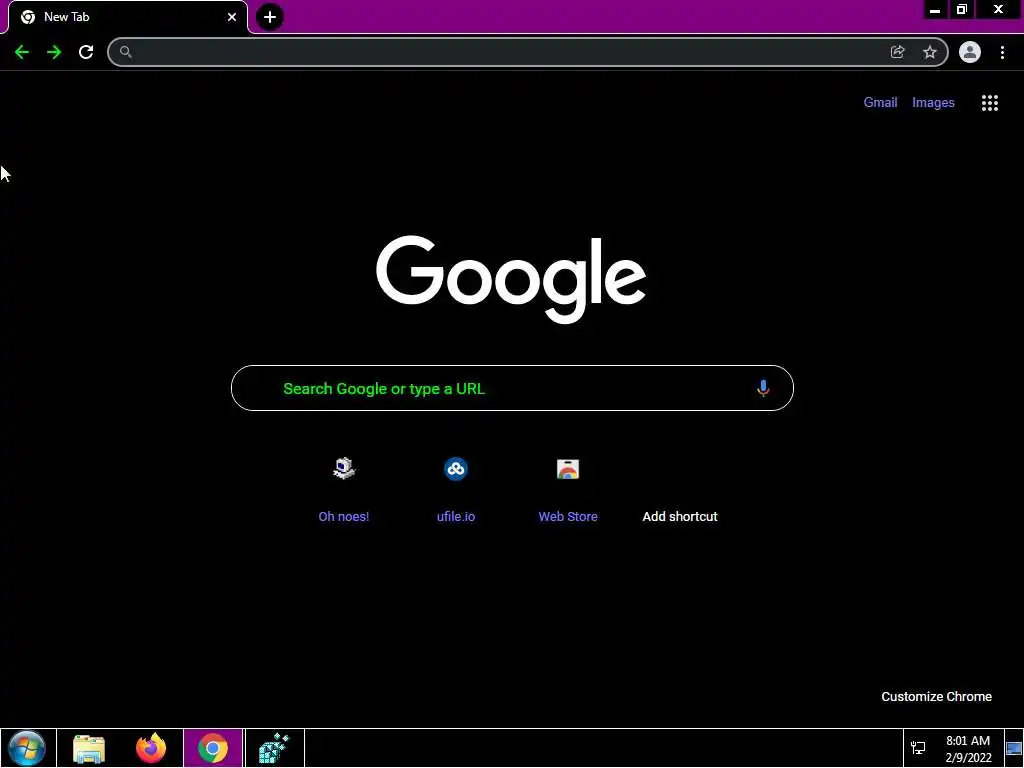The height and width of the screenshot is (768, 1024).
Task: Close the New Tab tab
Action: tap(232, 17)
